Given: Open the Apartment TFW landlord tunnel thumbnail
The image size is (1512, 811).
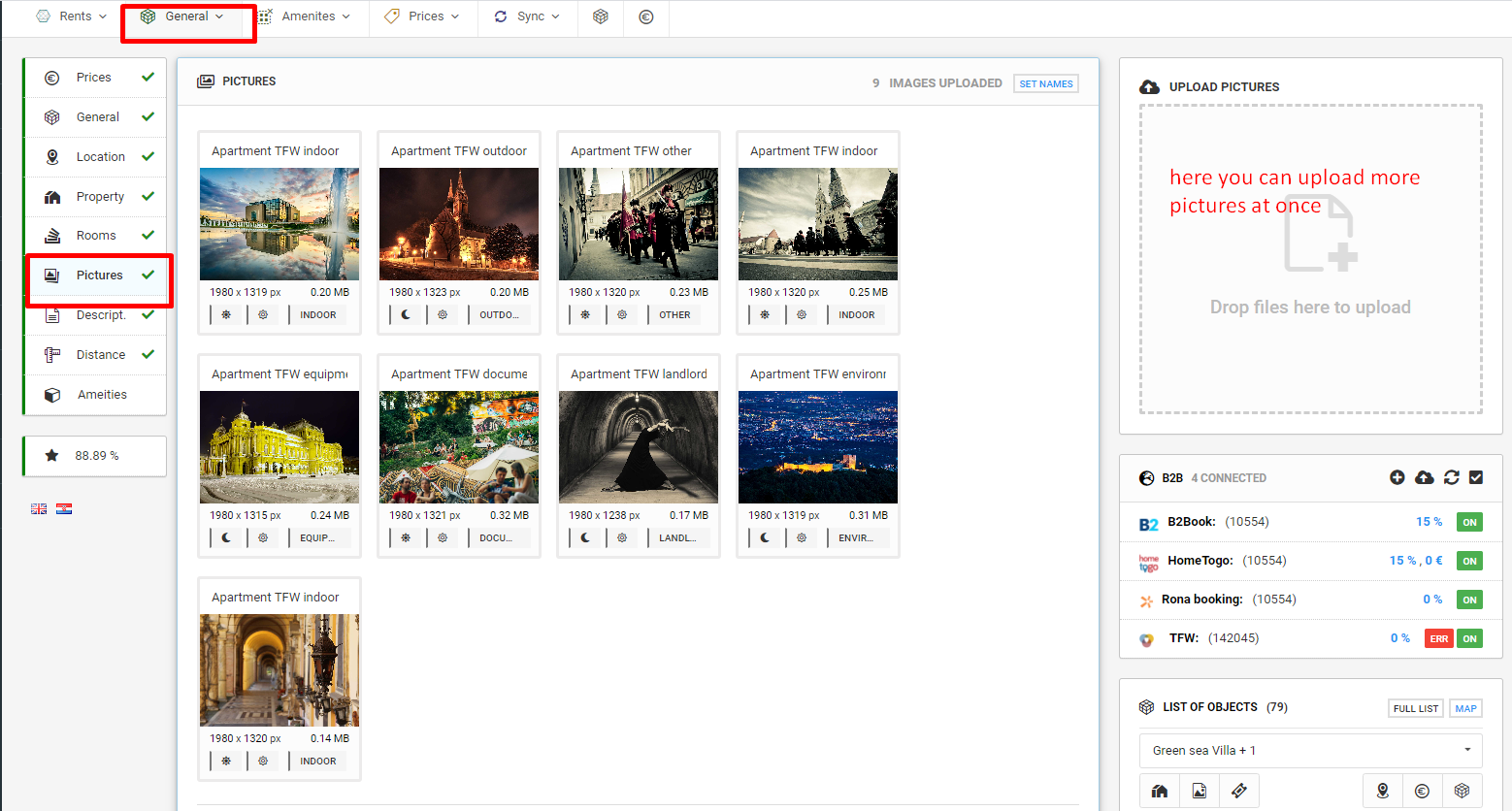Looking at the screenshot, I should pyautogui.click(x=639, y=447).
